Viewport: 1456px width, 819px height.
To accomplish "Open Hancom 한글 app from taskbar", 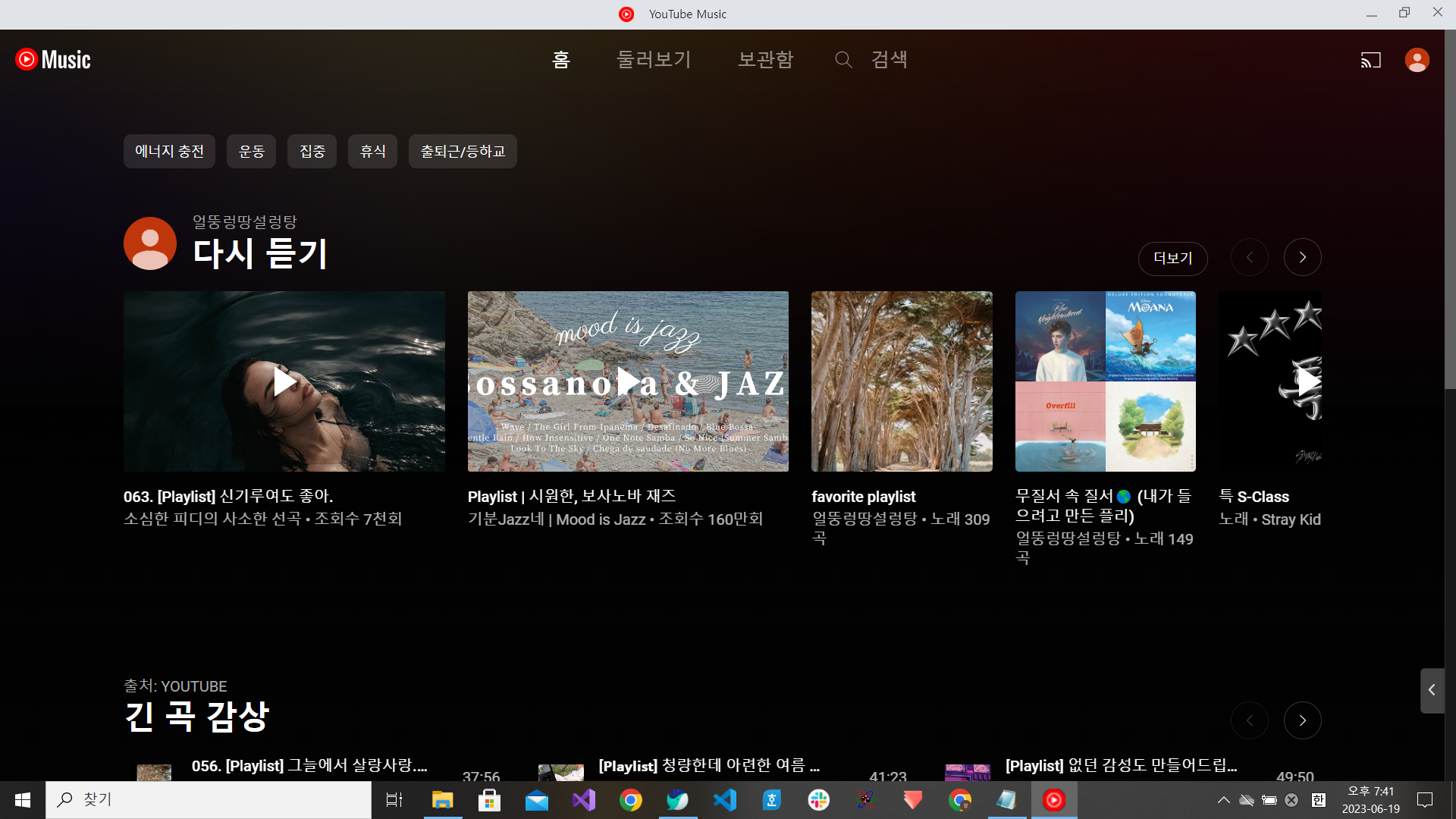I will (x=771, y=800).
